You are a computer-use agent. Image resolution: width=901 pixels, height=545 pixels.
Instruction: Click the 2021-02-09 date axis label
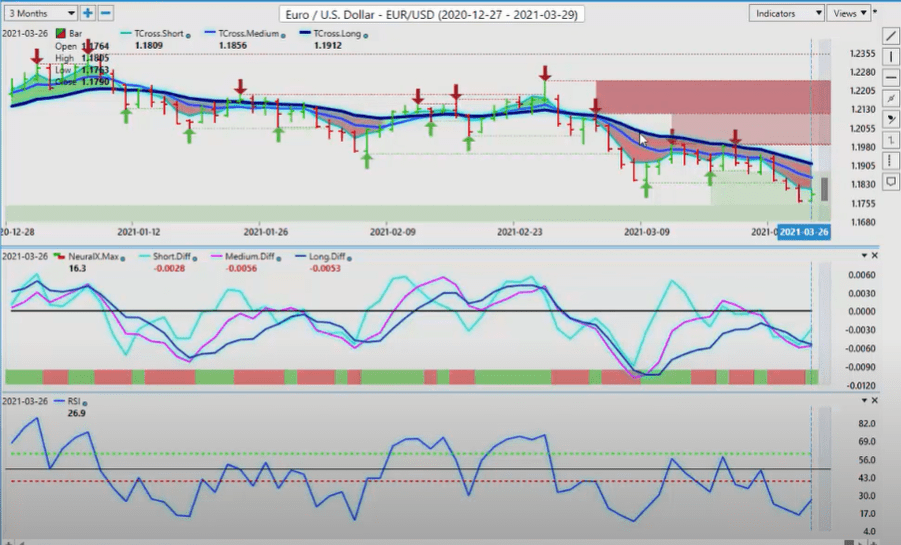[x=392, y=232]
